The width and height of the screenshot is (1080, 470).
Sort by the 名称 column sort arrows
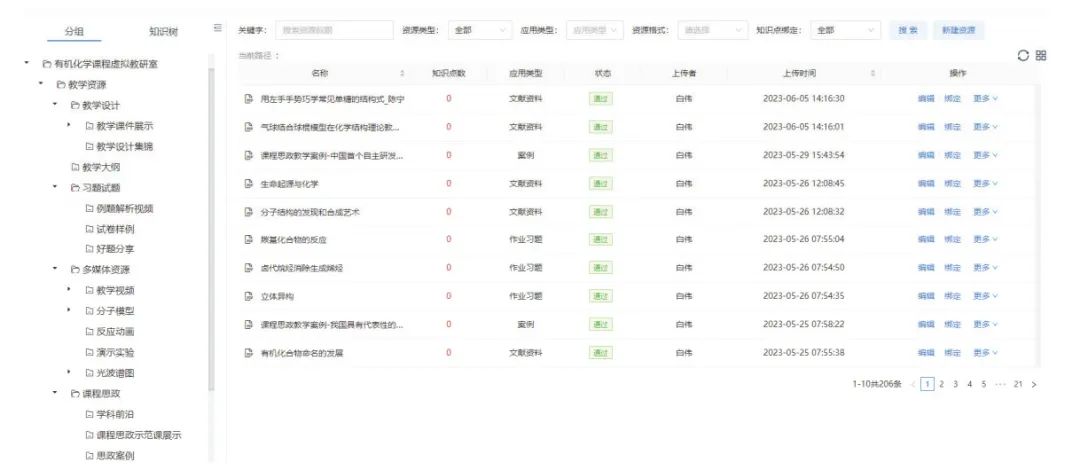tap(402, 73)
